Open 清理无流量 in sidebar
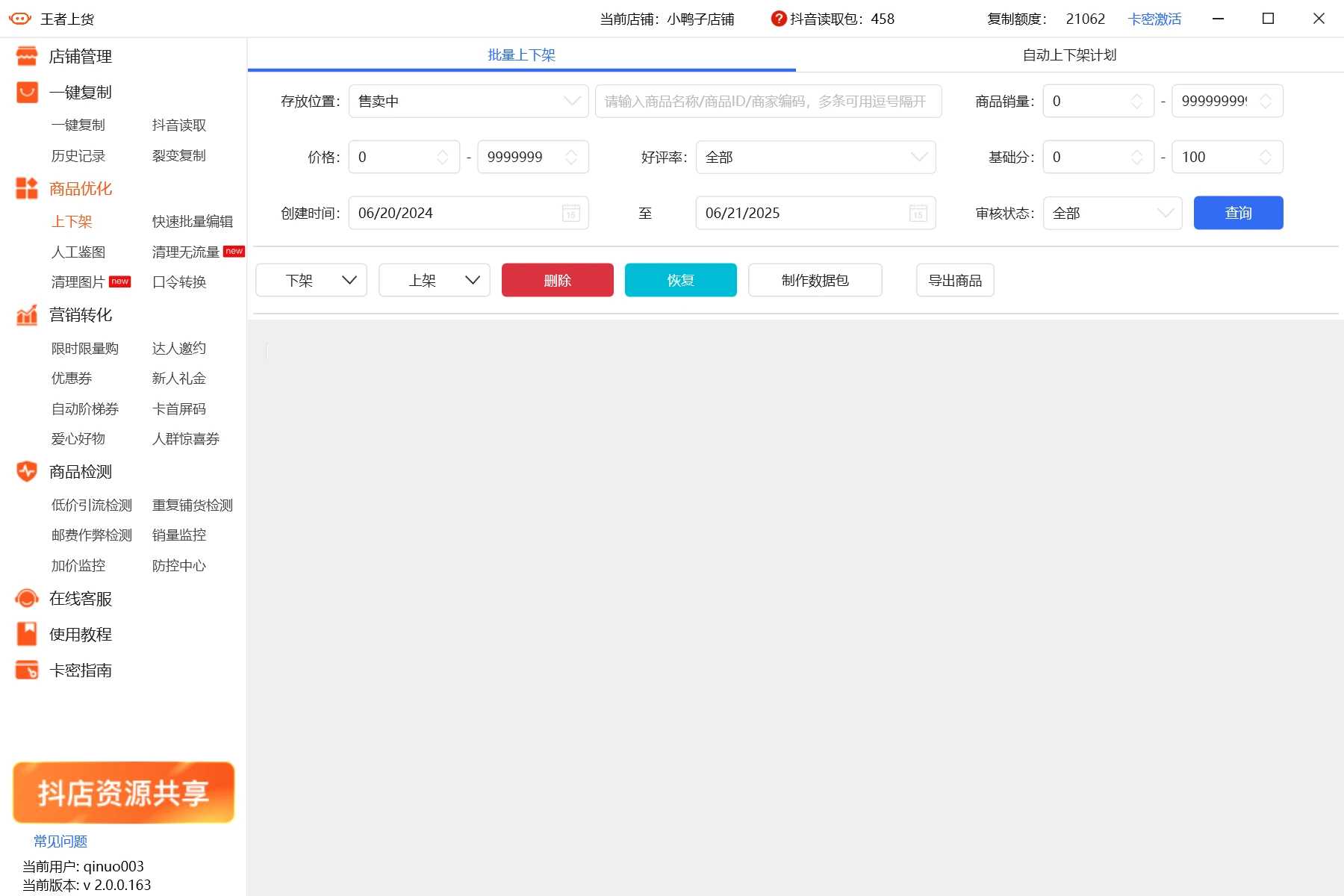The image size is (1344, 896). 186,252
